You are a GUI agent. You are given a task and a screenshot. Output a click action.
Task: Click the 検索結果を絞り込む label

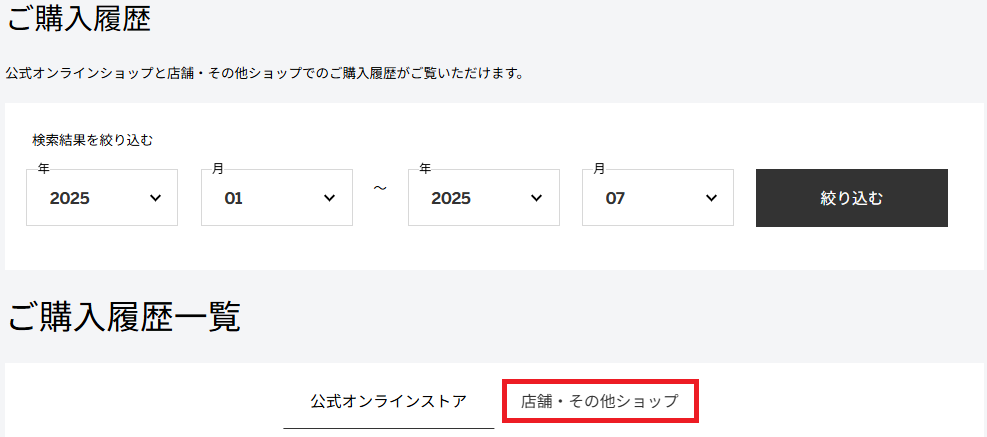pyautogui.click(x=93, y=140)
